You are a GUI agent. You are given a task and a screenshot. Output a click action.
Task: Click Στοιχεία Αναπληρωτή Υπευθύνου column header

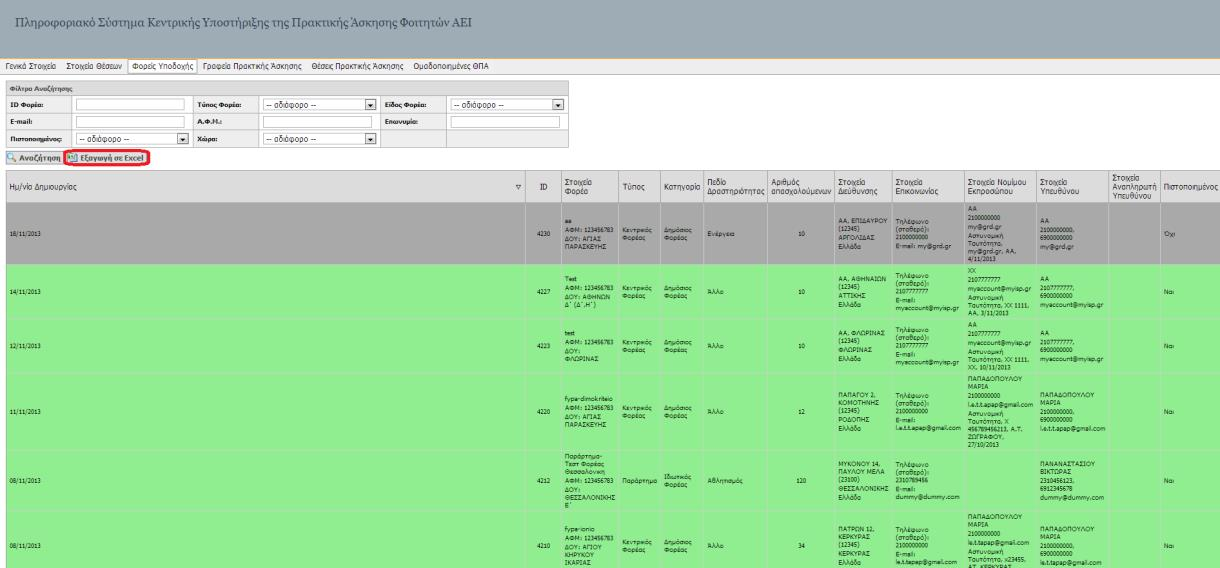(x=1133, y=187)
